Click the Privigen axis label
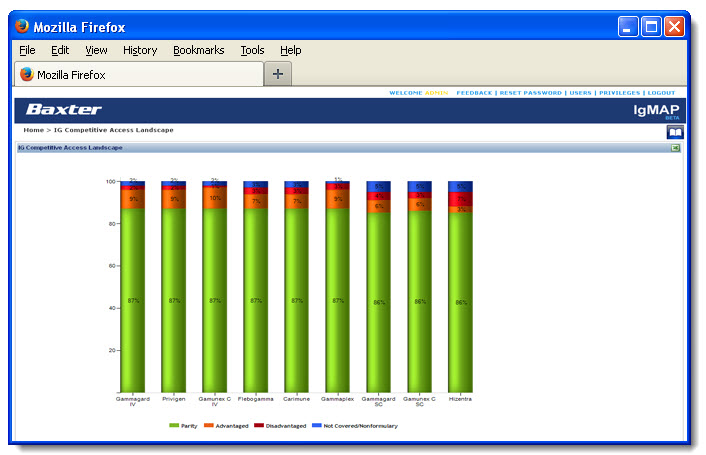Screen dimensions: 706x455 pos(174,399)
